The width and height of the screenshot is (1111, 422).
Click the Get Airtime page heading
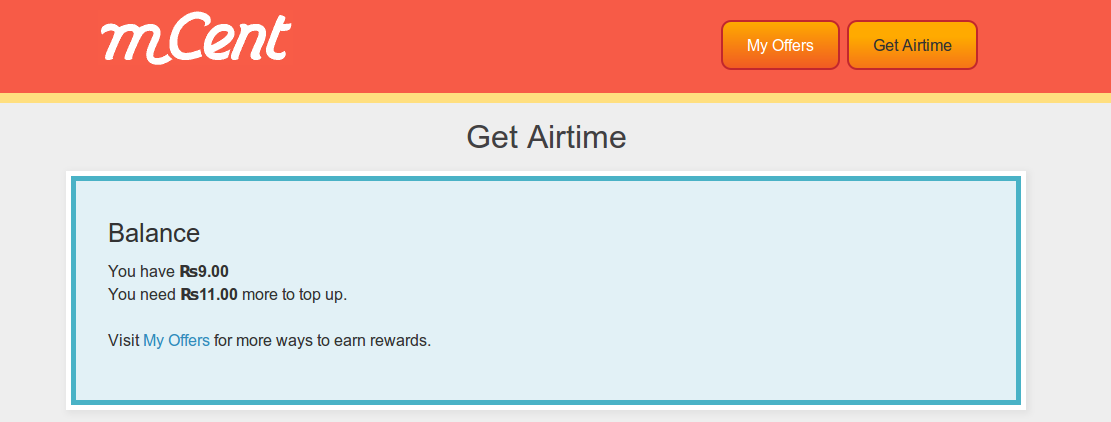click(x=546, y=137)
